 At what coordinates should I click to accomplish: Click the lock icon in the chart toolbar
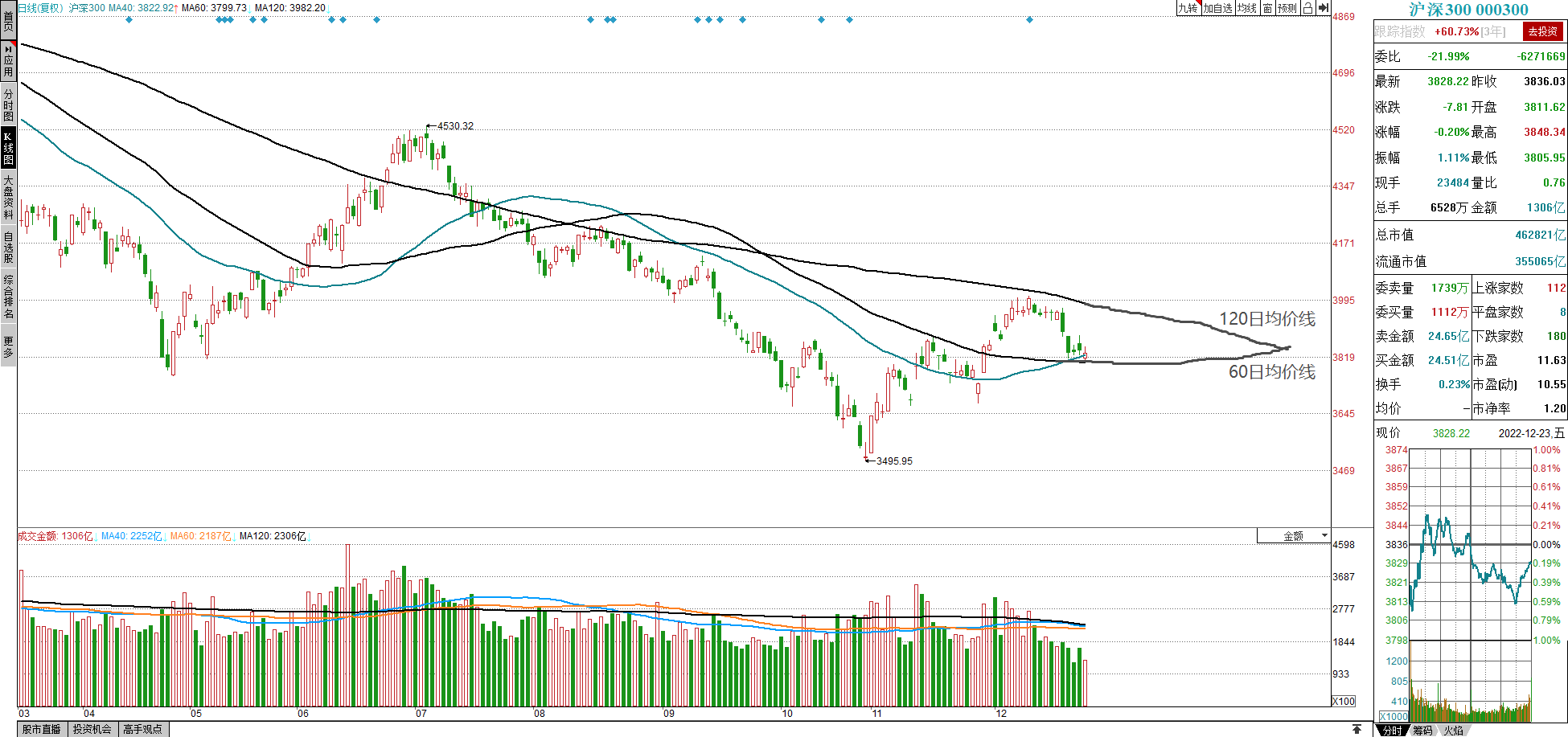[1307, 8]
